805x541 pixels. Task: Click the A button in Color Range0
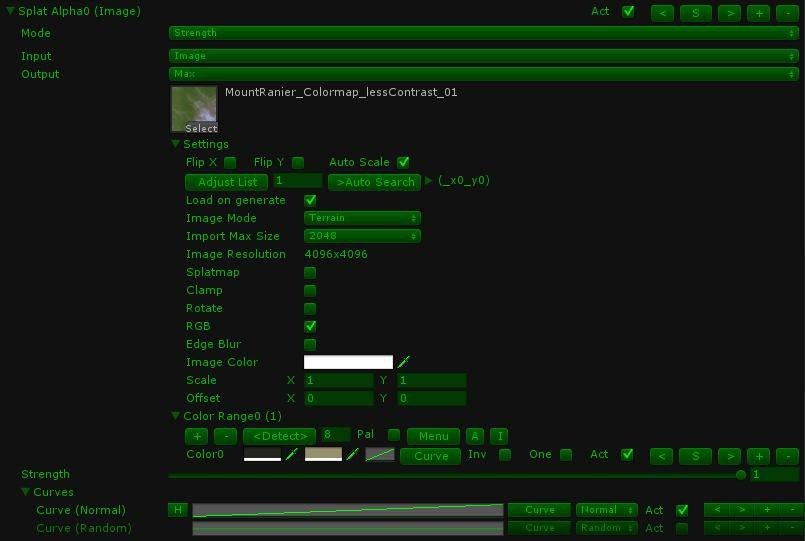click(475, 436)
